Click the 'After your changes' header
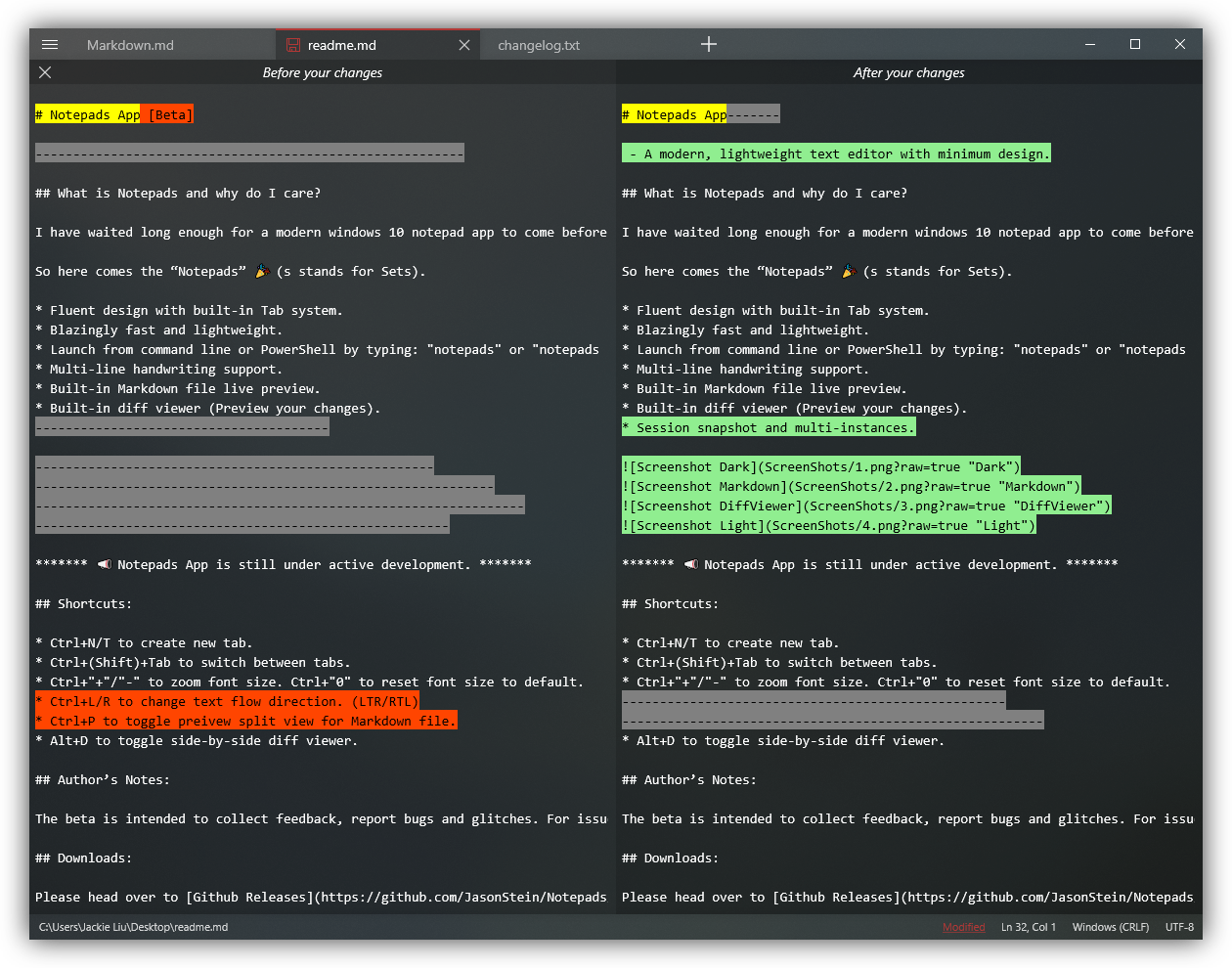Screen dimensions: 1232x968 coord(908,72)
